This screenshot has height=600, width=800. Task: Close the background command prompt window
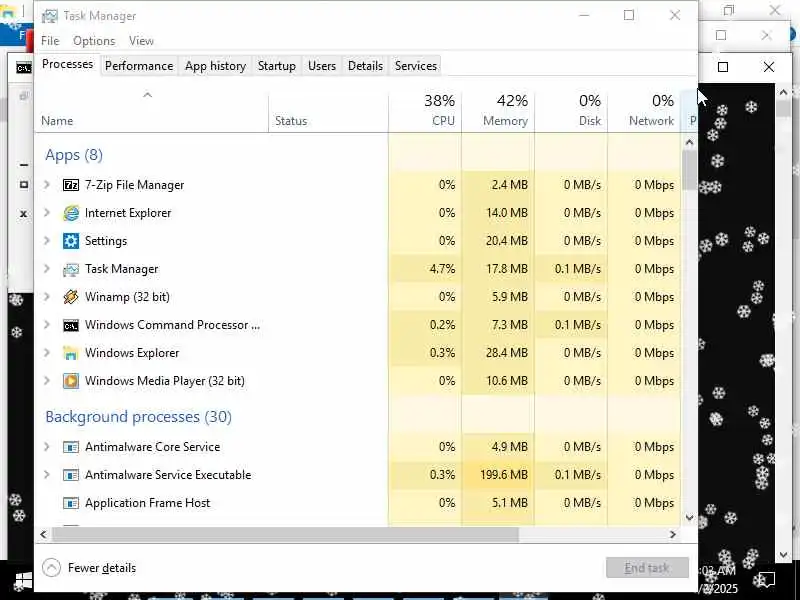click(769, 67)
